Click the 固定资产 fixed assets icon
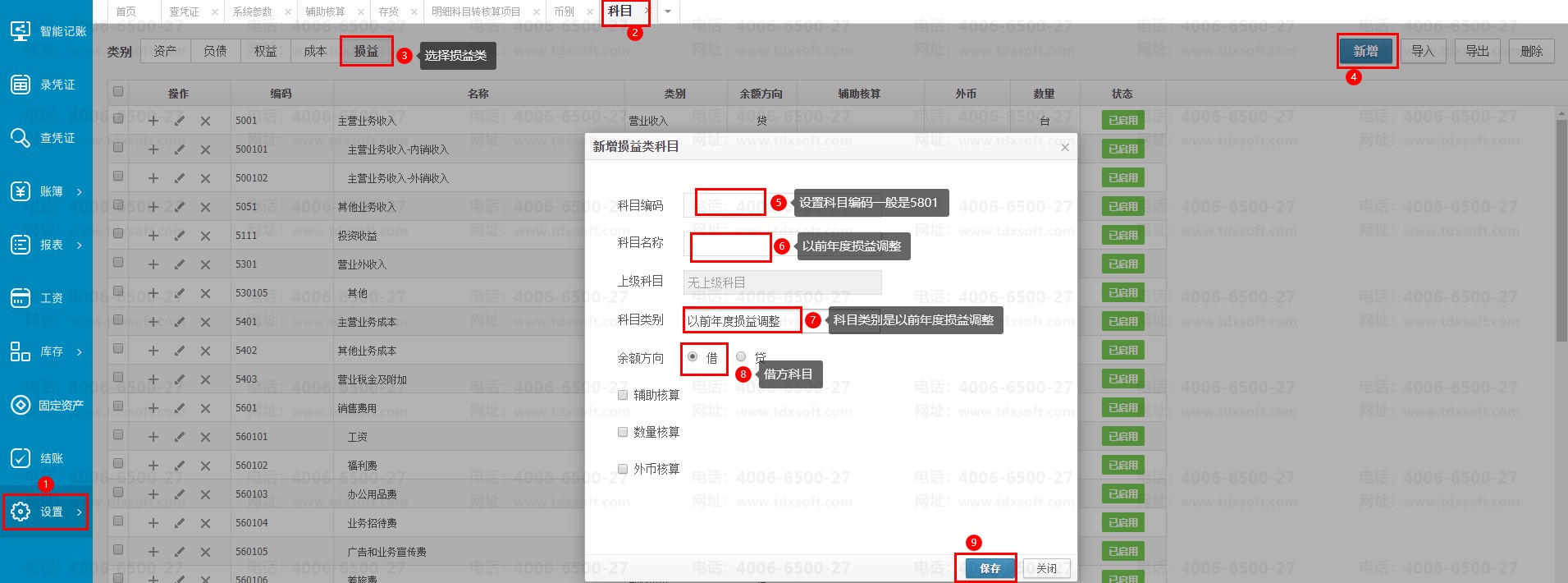The width and height of the screenshot is (1568, 583). coord(21,405)
